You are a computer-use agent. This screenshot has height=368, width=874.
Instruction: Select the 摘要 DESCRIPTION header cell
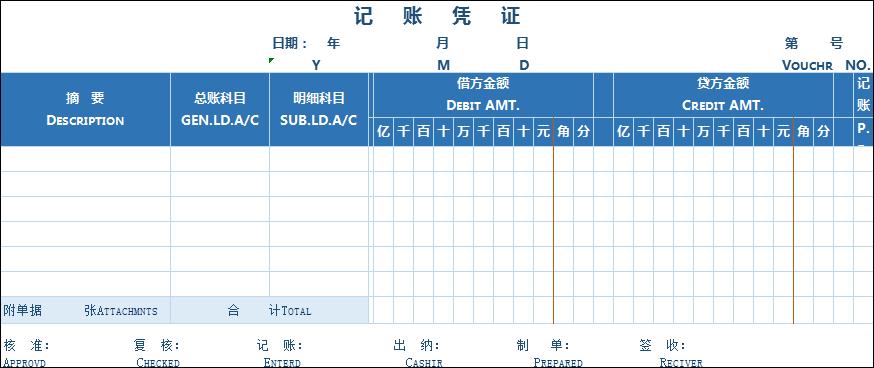point(85,109)
